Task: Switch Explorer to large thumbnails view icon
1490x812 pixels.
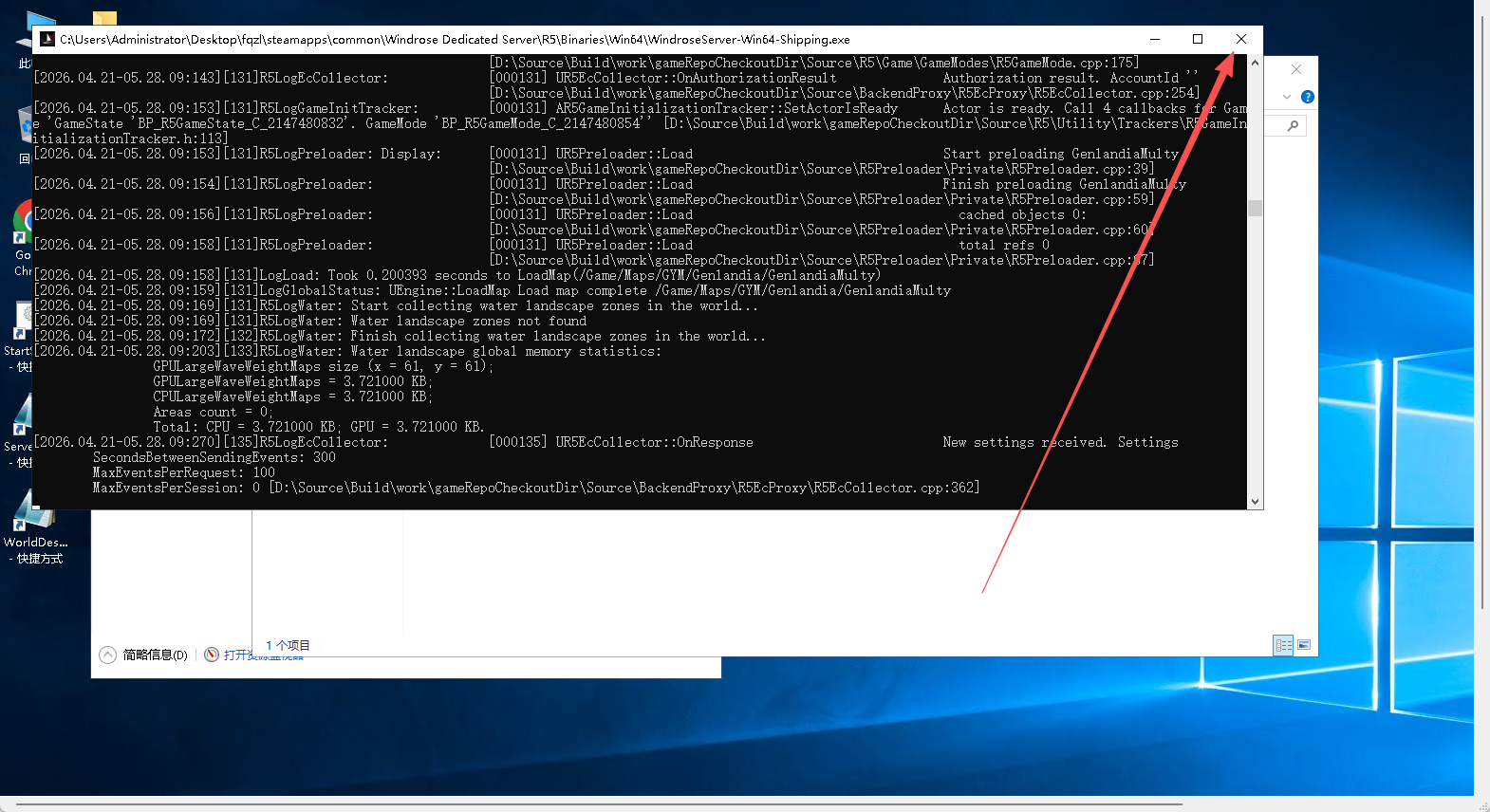Action: (1304, 645)
